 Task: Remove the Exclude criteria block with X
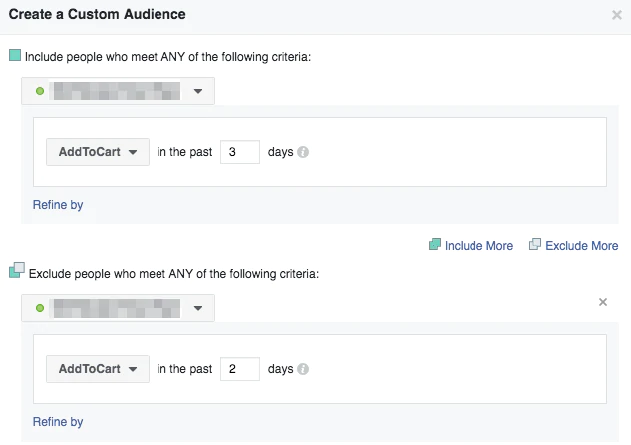click(602, 302)
